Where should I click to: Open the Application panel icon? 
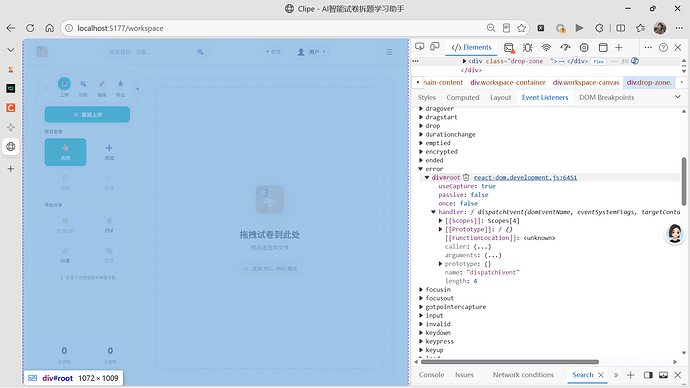(x=603, y=48)
